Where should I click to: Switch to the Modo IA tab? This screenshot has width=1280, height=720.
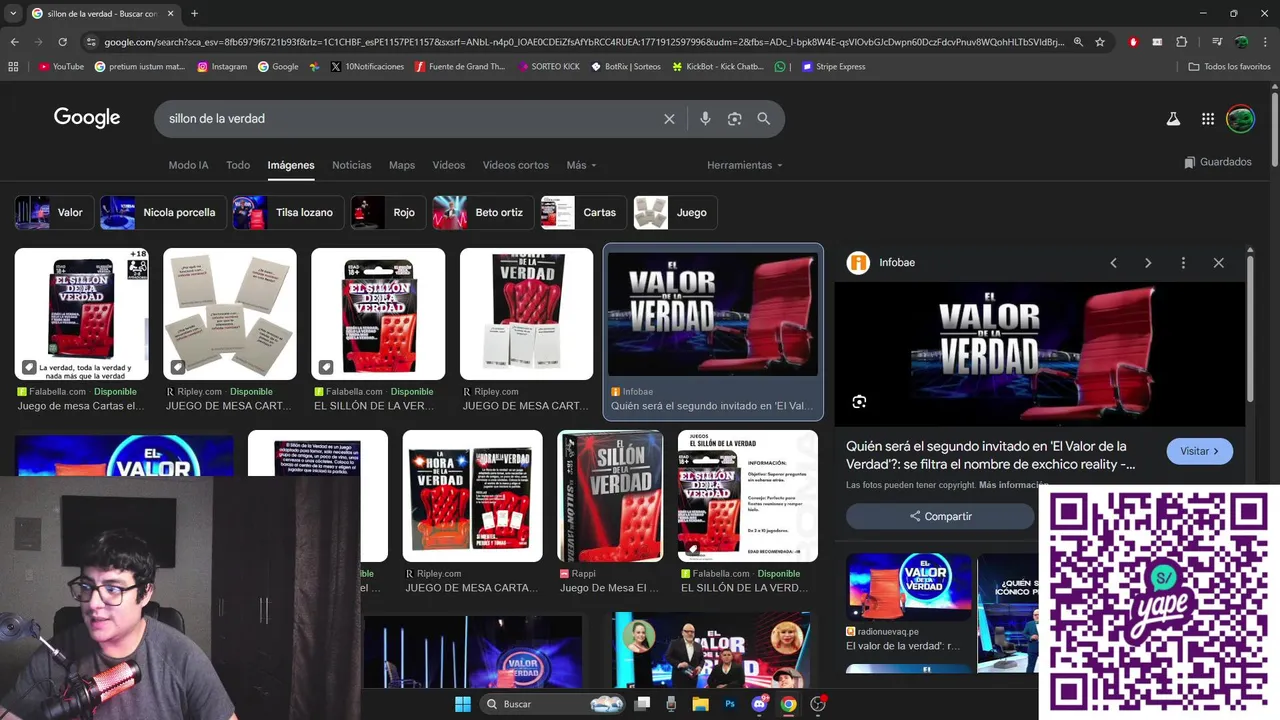(189, 165)
